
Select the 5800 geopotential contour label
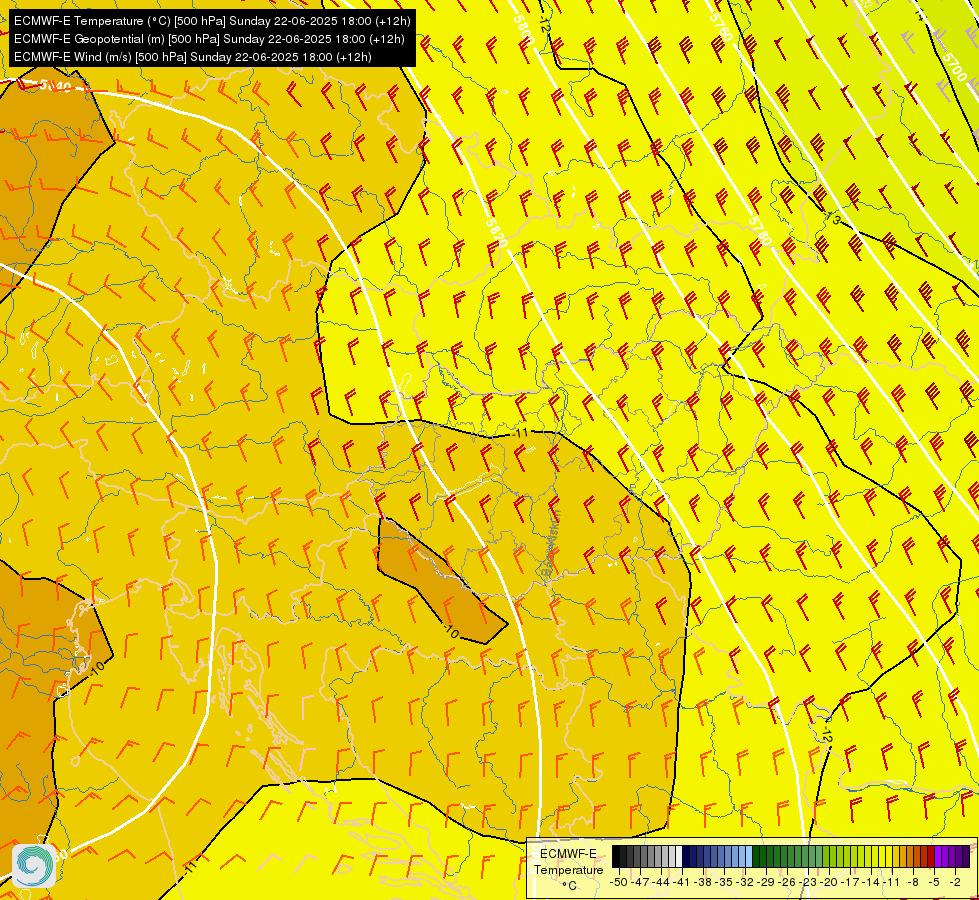coord(524,29)
